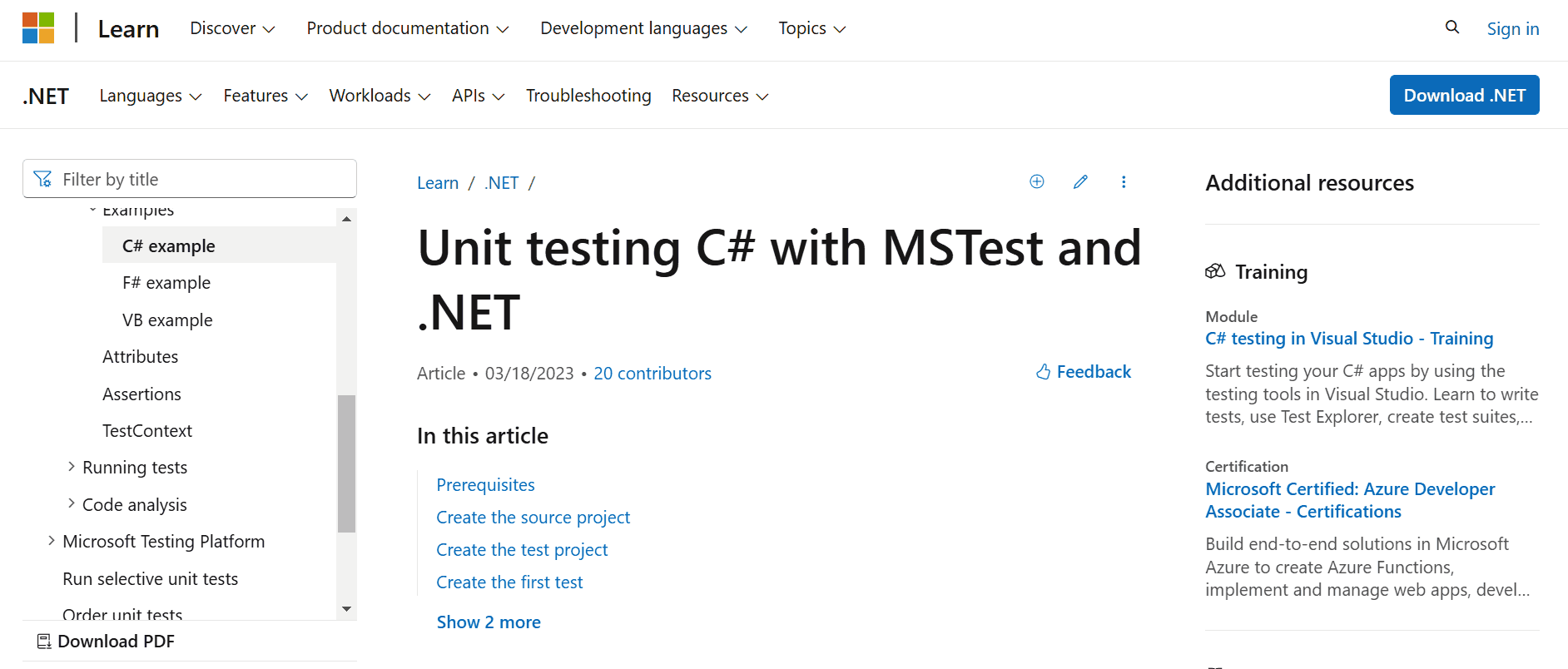
Task: Click the filter funnel icon
Action: pyautogui.click(x=42, y=179)
